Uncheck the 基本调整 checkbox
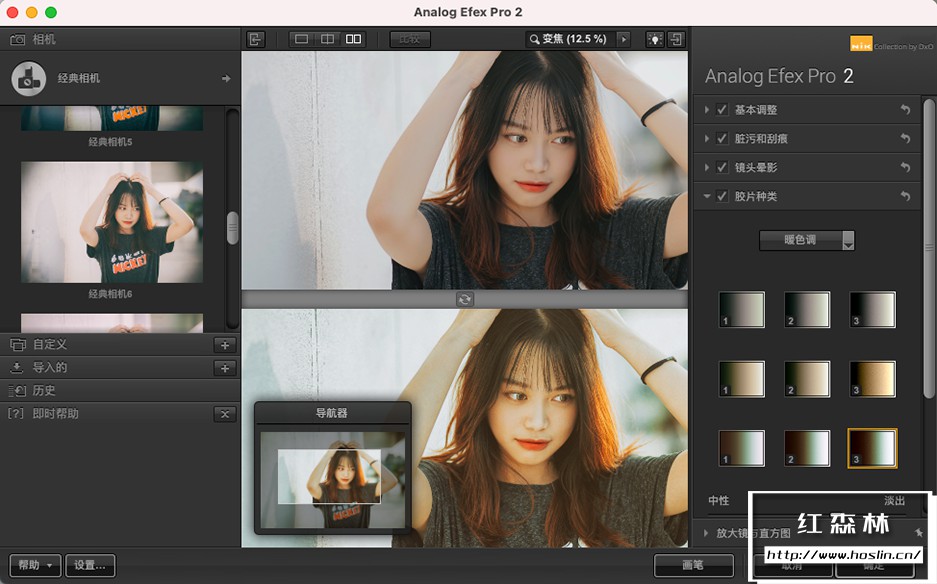The image size is (937, 584). pyautogui.click(x=722, y=110)
